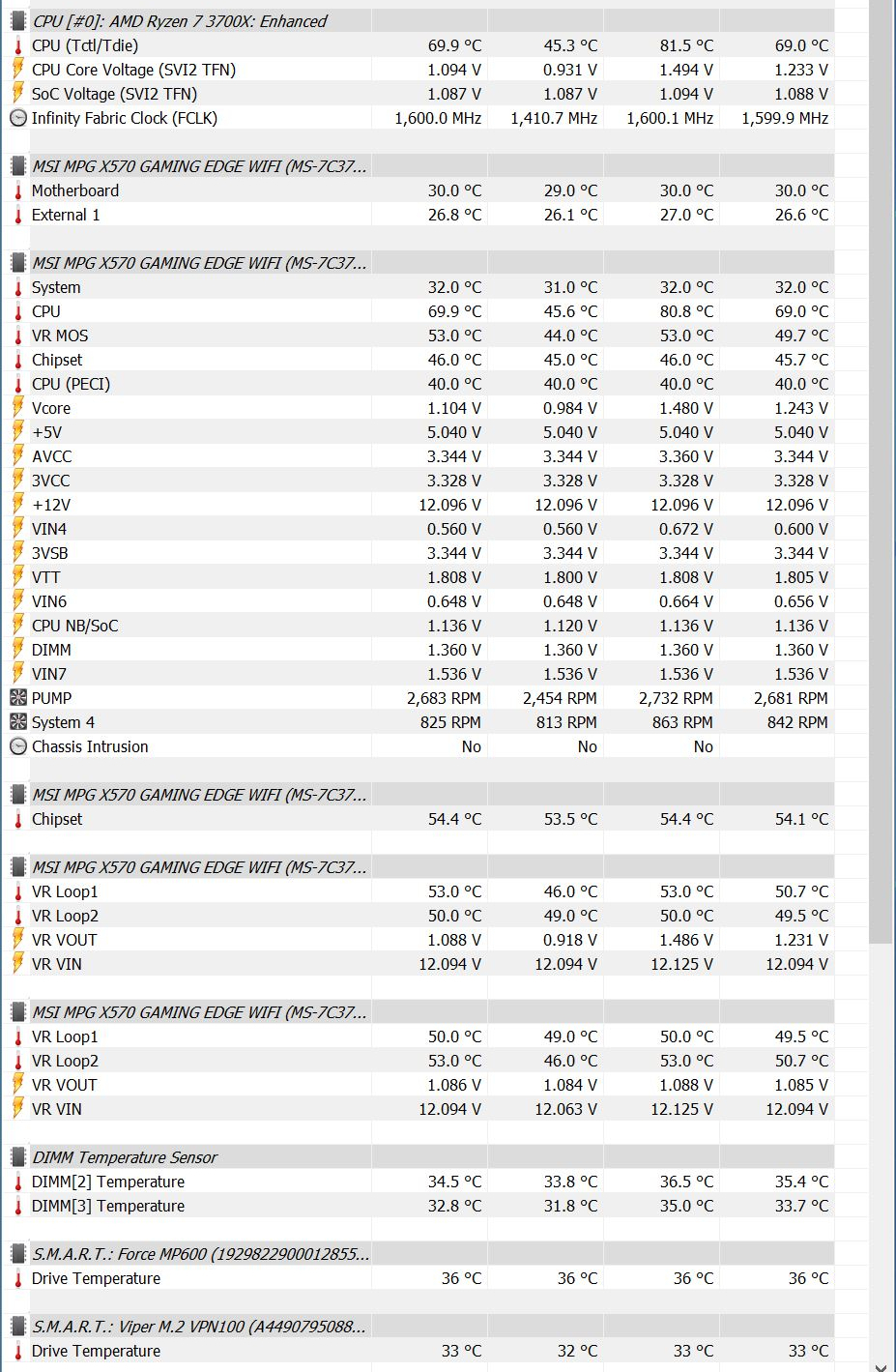Click the scrollbar down arrow at bottom
This screenshot has width=896, height=1372.
[881, 1365]
